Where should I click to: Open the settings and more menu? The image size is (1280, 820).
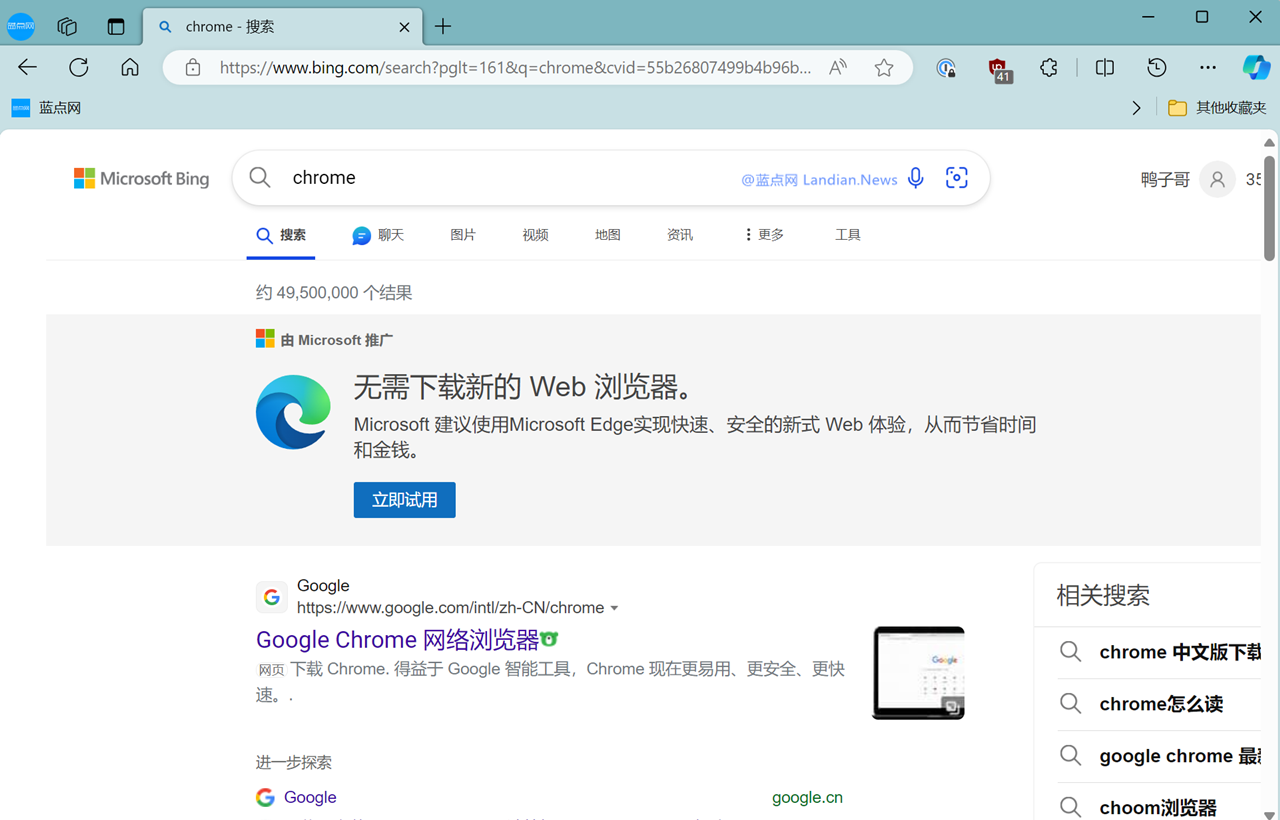click(1208, 68)
